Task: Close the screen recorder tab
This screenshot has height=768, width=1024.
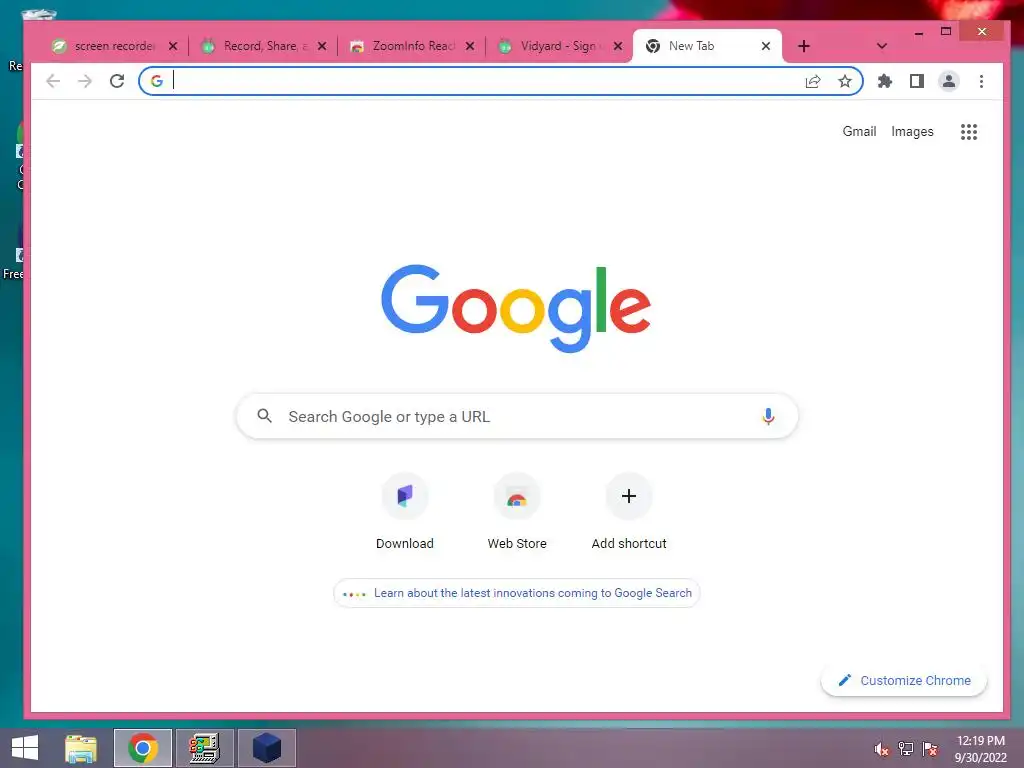Action: (173, 46)
